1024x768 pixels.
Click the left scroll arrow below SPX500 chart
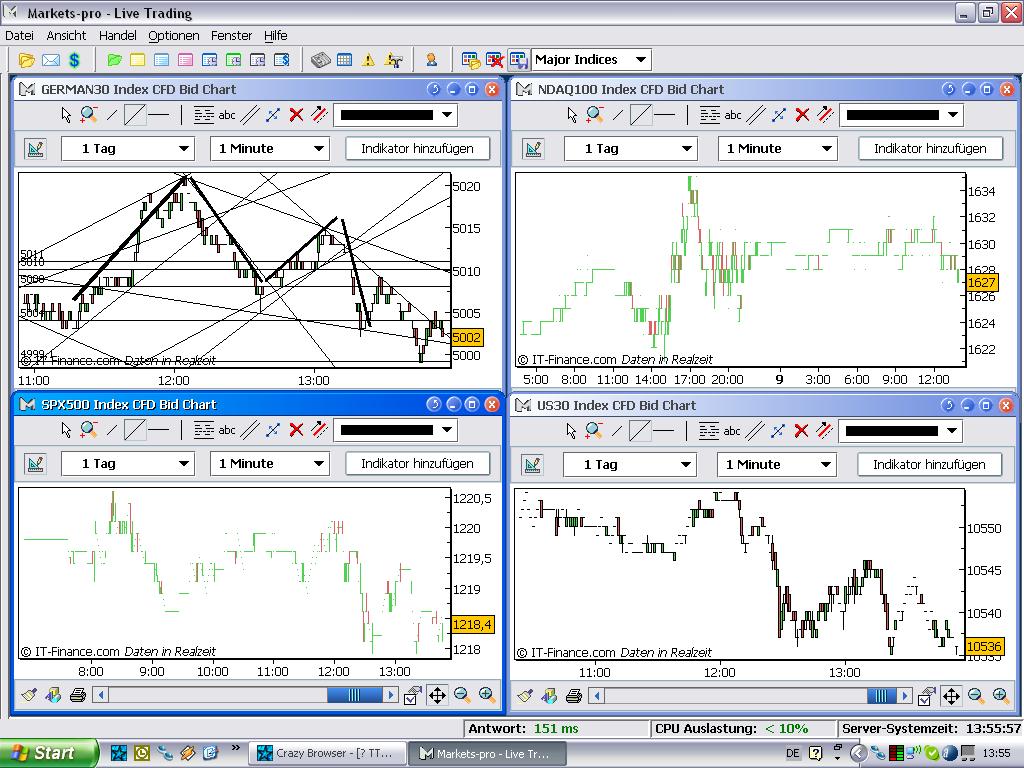click(x=101, y=695)
